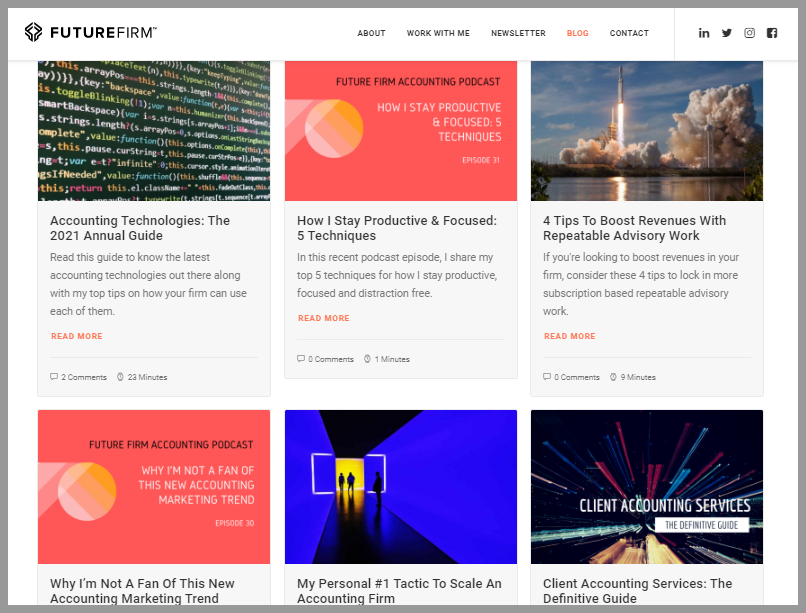The image size is (806, 613).
Task: Click clock icon beside 1 Minutes
Action: pos(367,359)
